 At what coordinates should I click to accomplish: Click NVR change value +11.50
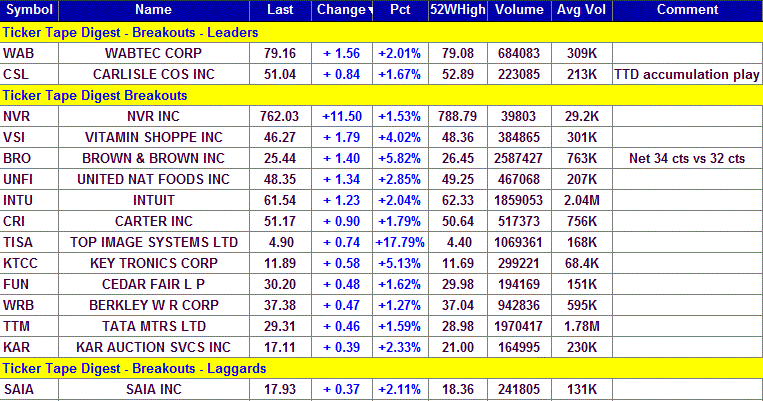pyautogui.click(x=342, y=116)
